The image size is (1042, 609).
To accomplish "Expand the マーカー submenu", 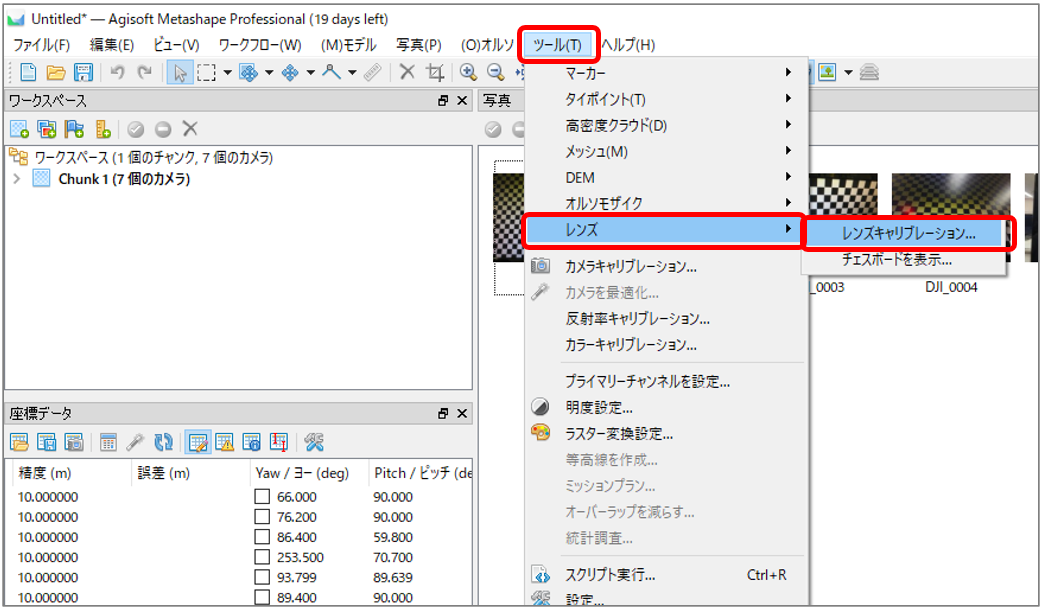I will [x=667, y=72].
